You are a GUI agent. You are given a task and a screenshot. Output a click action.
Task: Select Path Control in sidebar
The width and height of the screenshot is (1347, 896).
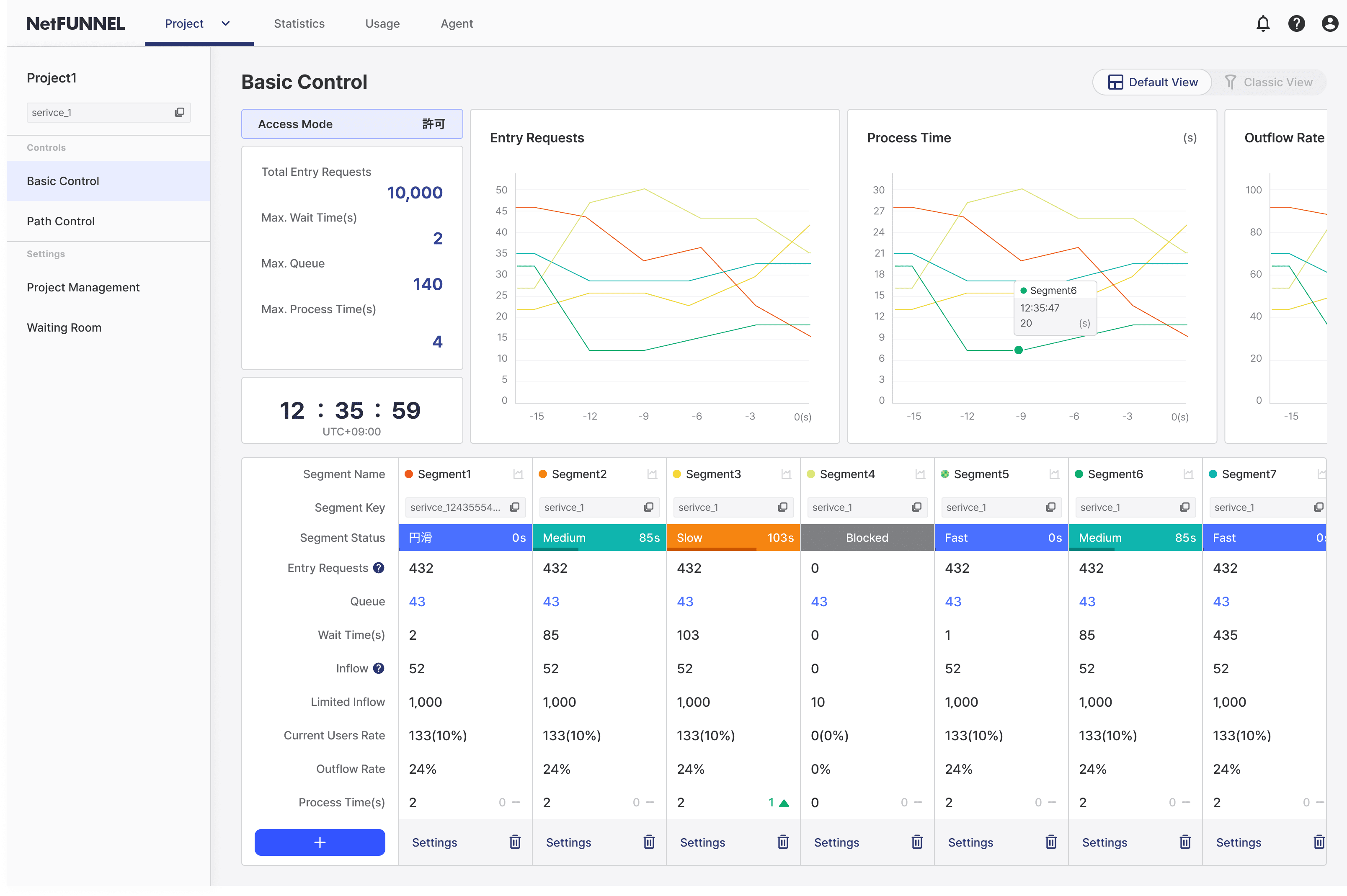(108, 221)
